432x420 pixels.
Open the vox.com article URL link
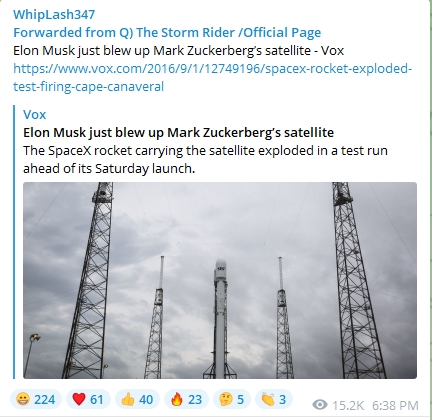click(213, 77)
